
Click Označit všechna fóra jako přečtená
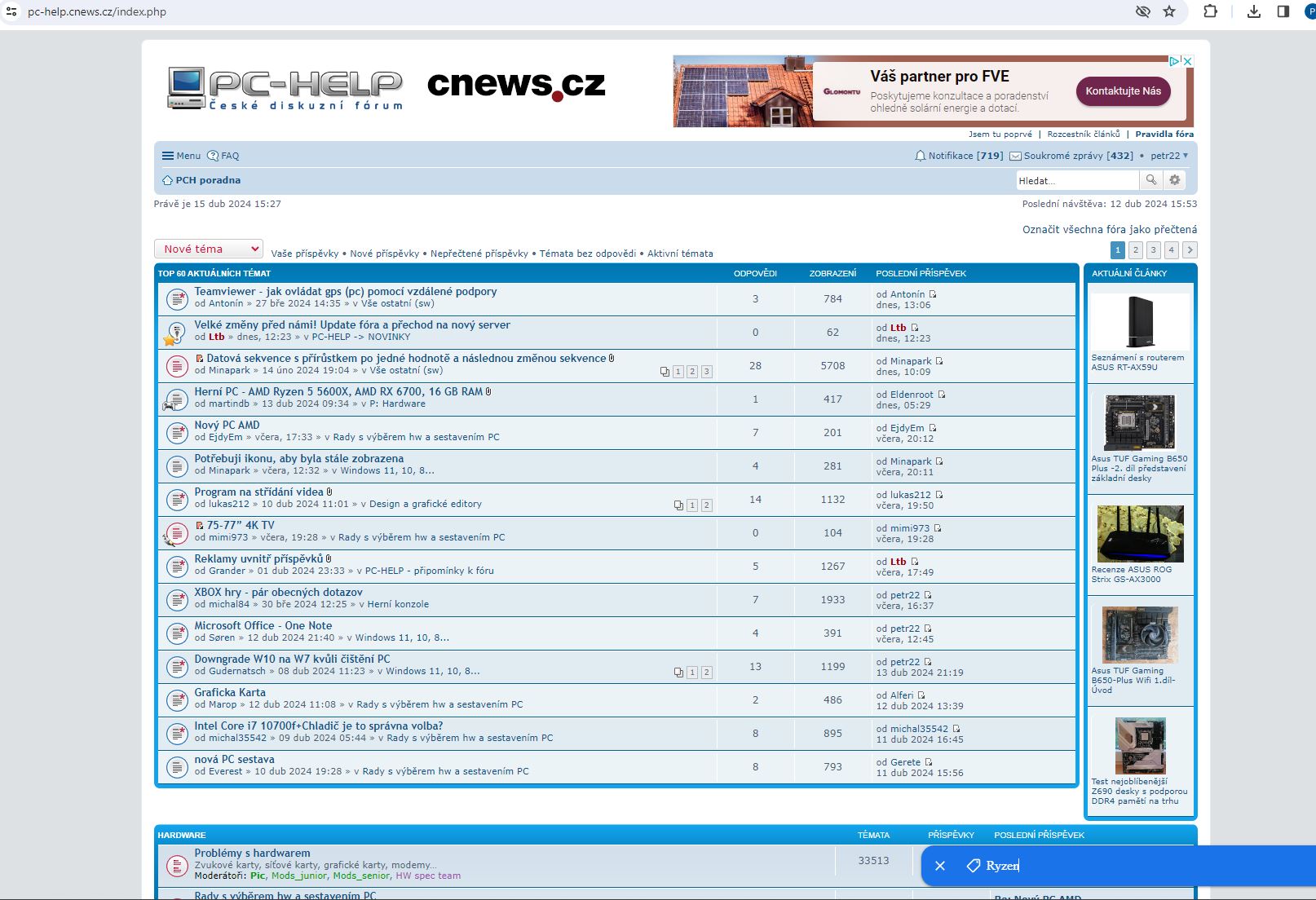pyautogui.click(x=1109, y=230)
